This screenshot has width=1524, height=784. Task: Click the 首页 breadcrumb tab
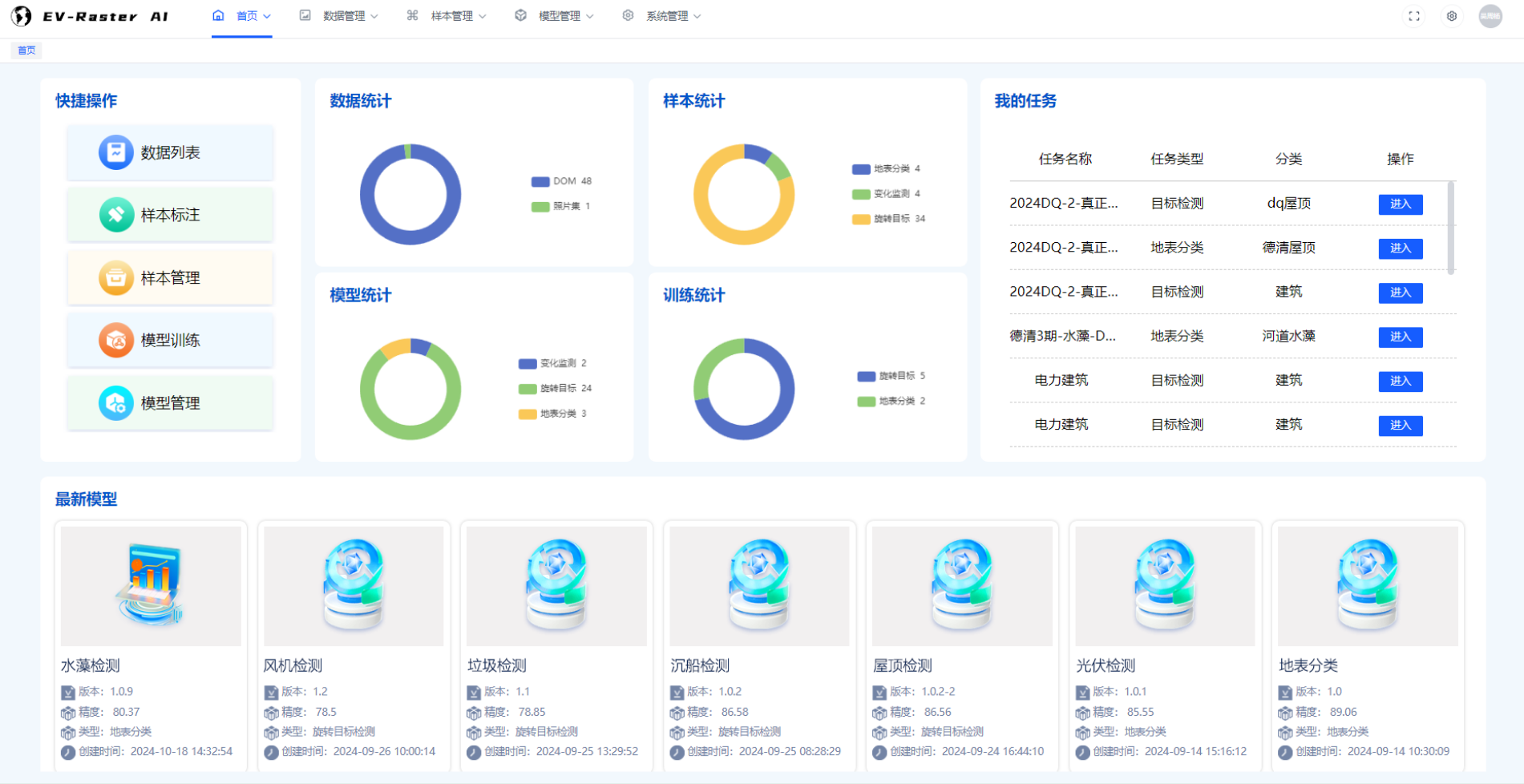[x=26, y=51]
